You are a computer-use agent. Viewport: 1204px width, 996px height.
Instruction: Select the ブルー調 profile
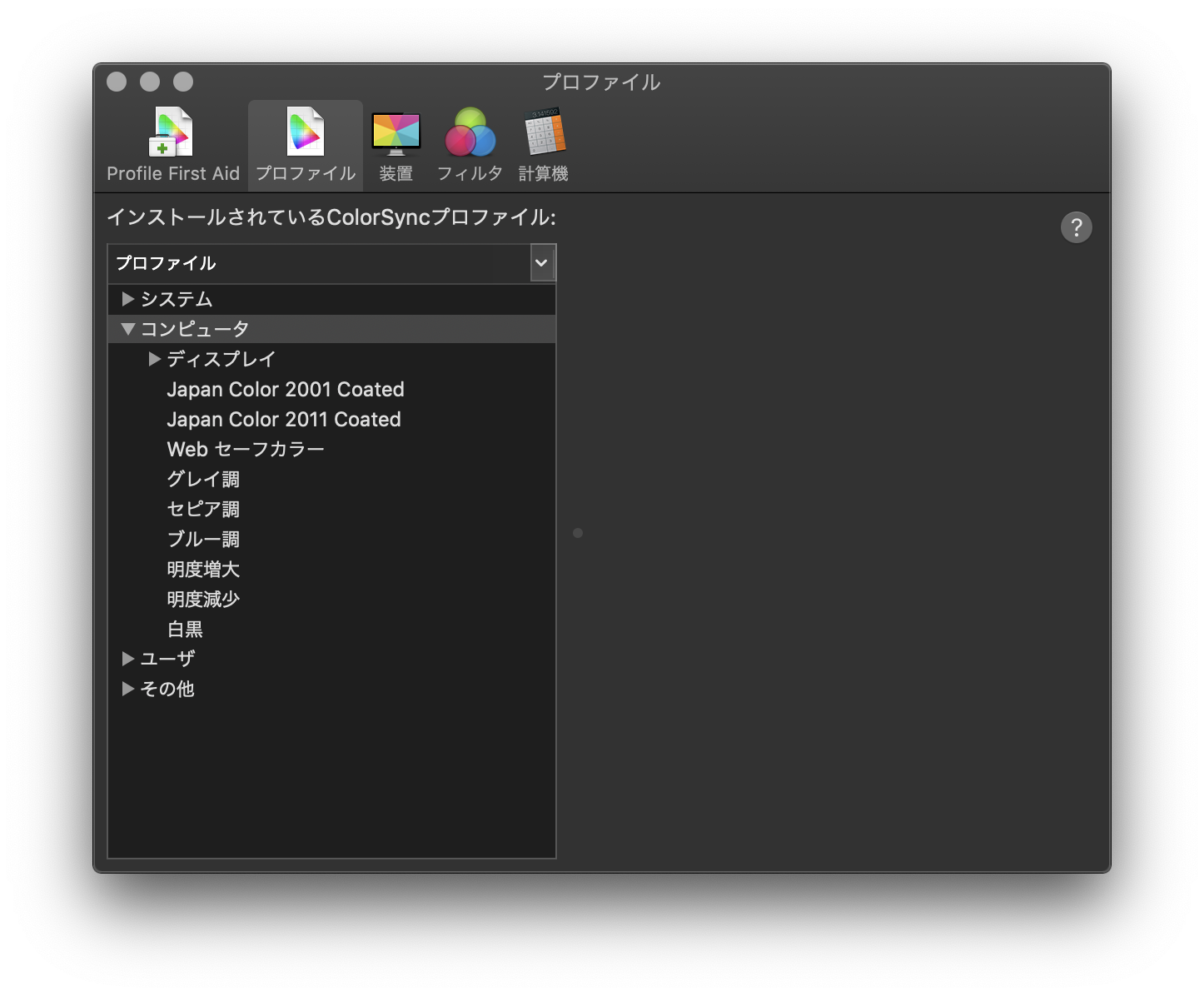coord(203,540)
